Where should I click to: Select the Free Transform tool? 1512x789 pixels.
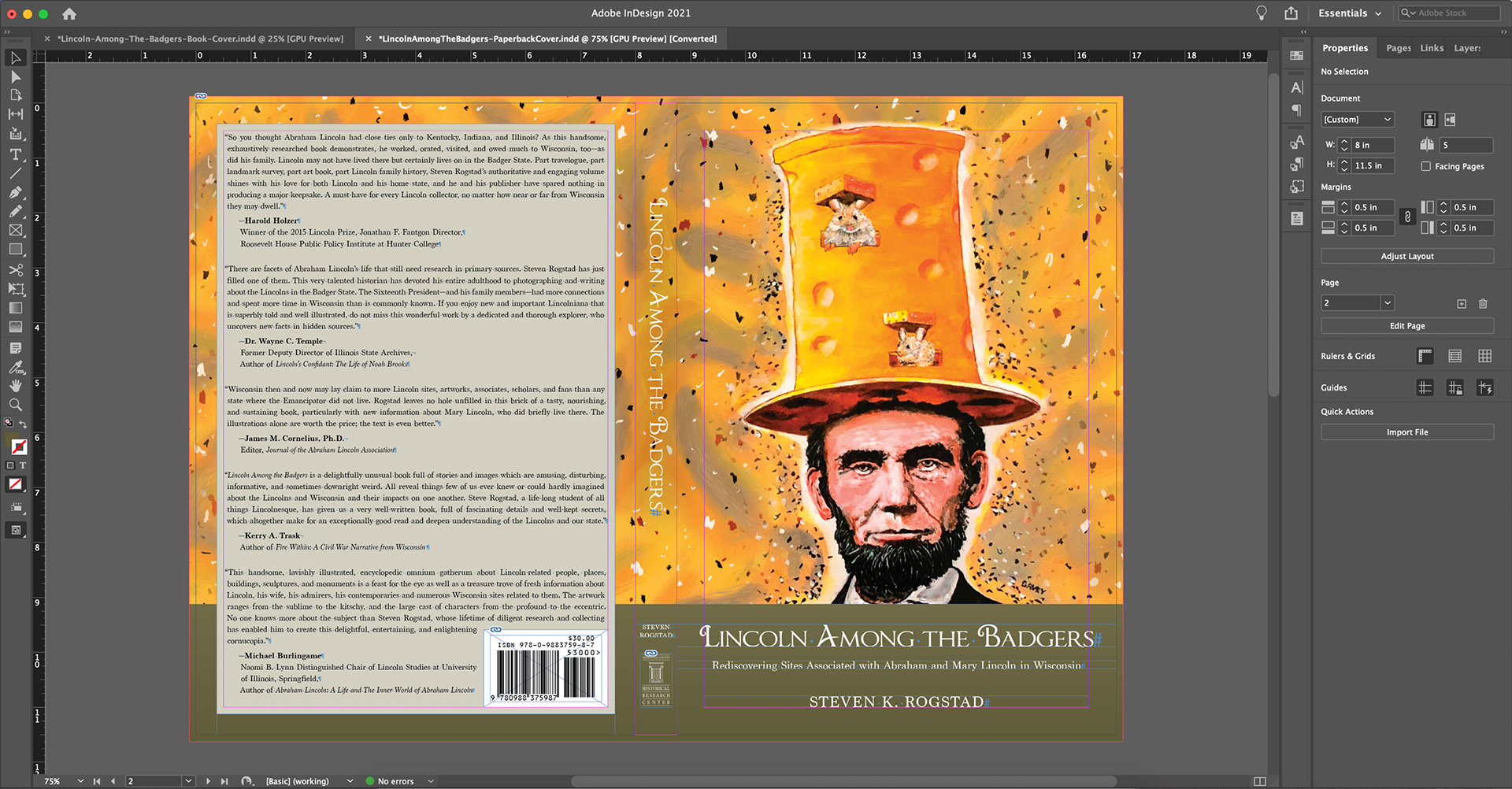15,288
